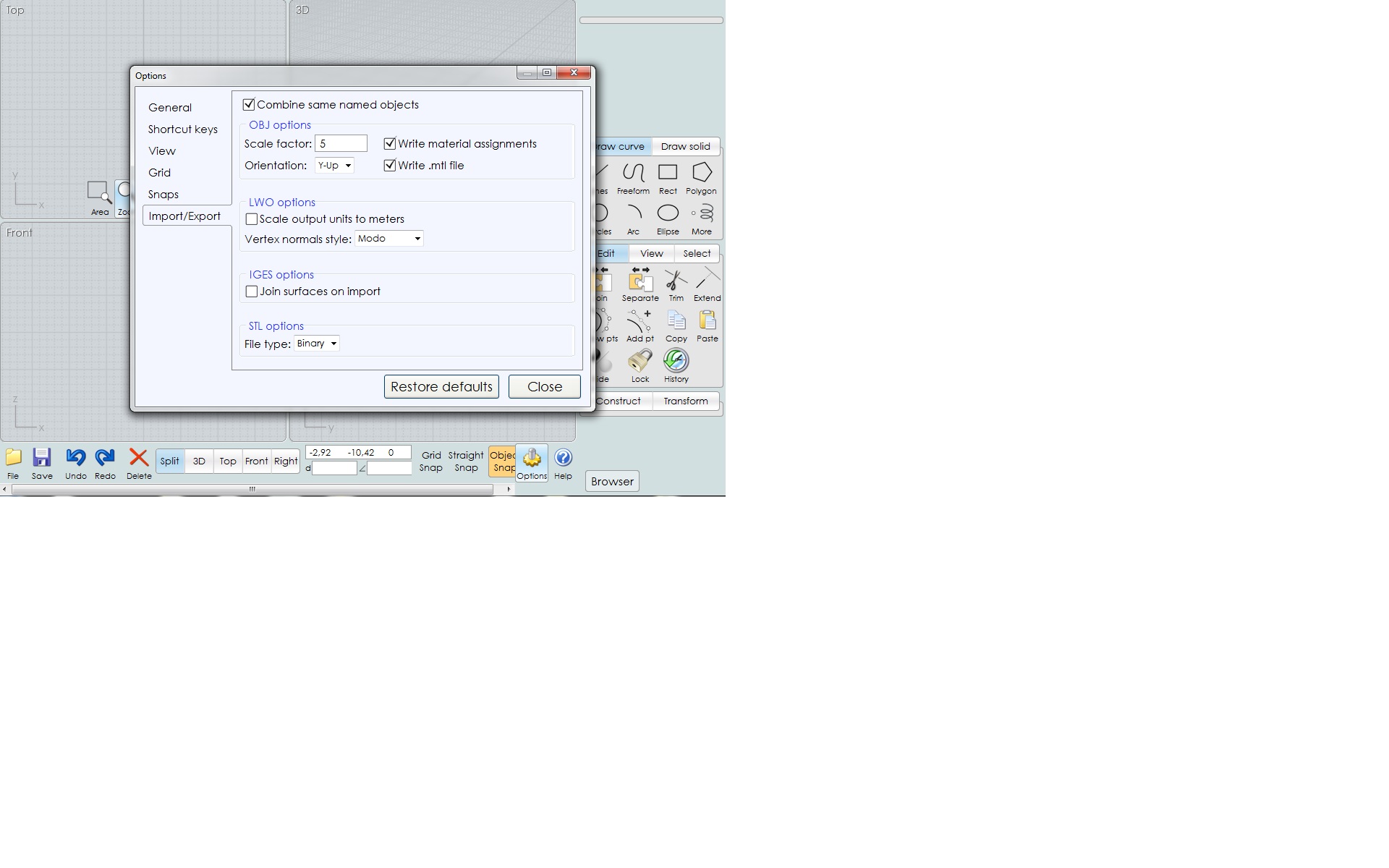Select the Freeform curve tool
The image size is (1389, 868).
tap(633, 179)
